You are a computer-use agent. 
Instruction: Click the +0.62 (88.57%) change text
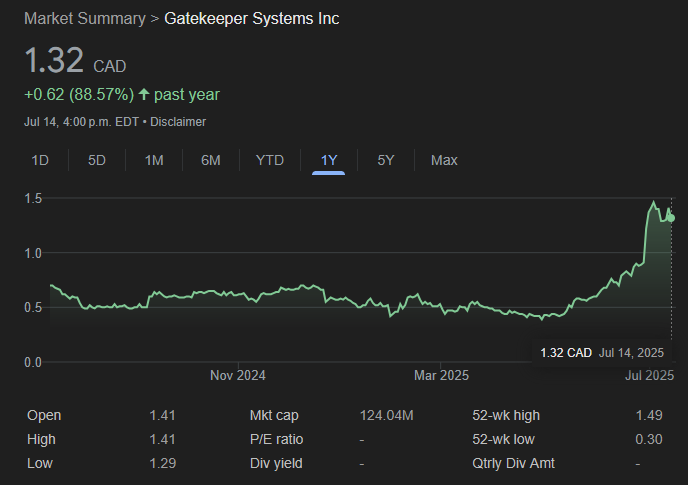click(79, 94)
